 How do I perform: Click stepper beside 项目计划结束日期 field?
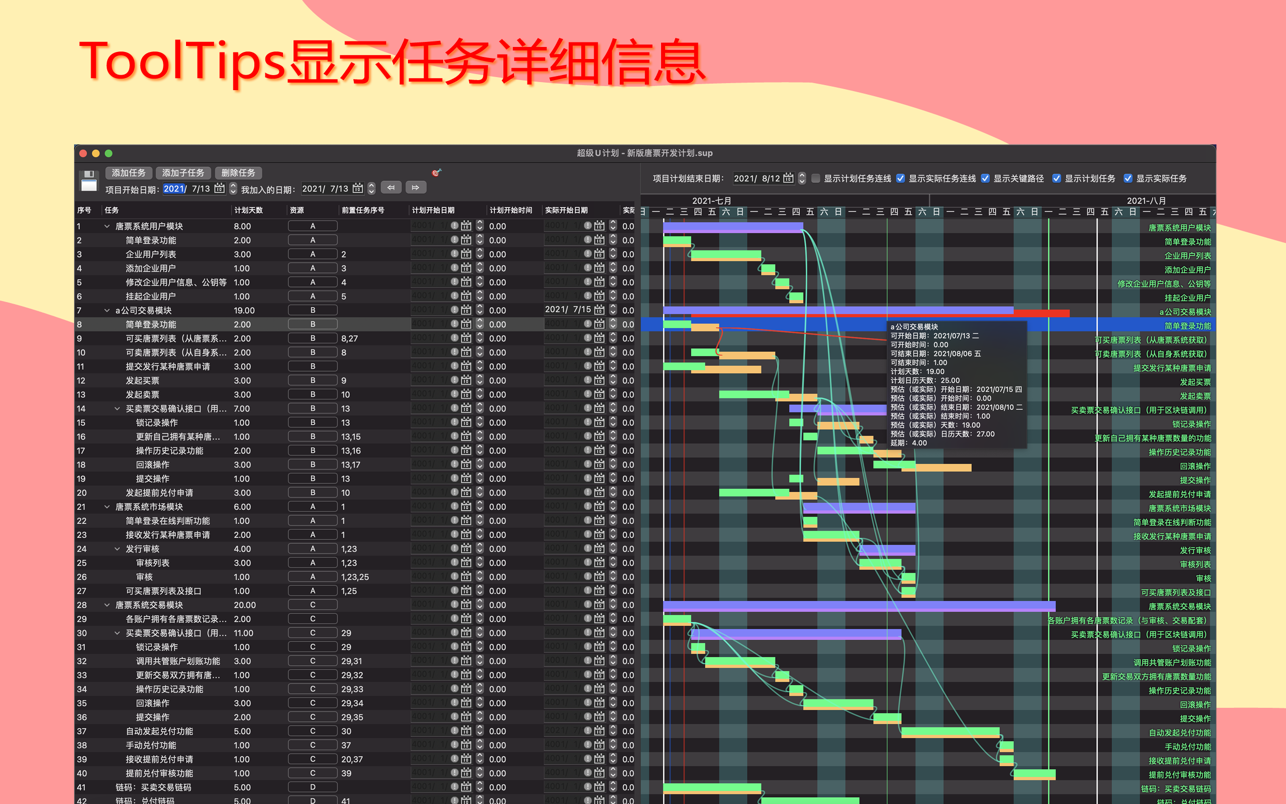pyautogui.click(x=802, y=178)
